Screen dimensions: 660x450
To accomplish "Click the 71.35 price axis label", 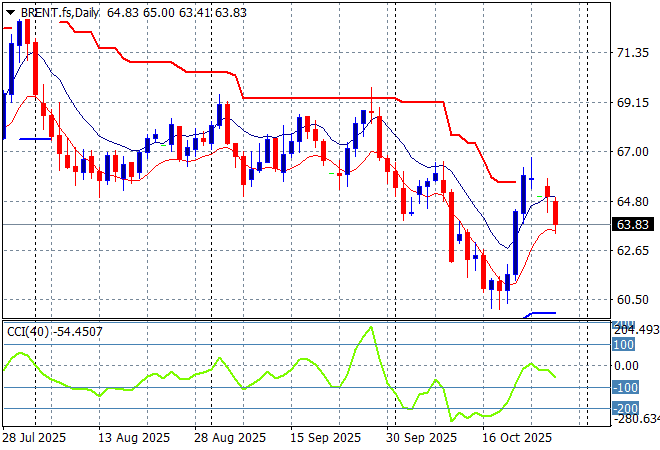I will 633,53.
